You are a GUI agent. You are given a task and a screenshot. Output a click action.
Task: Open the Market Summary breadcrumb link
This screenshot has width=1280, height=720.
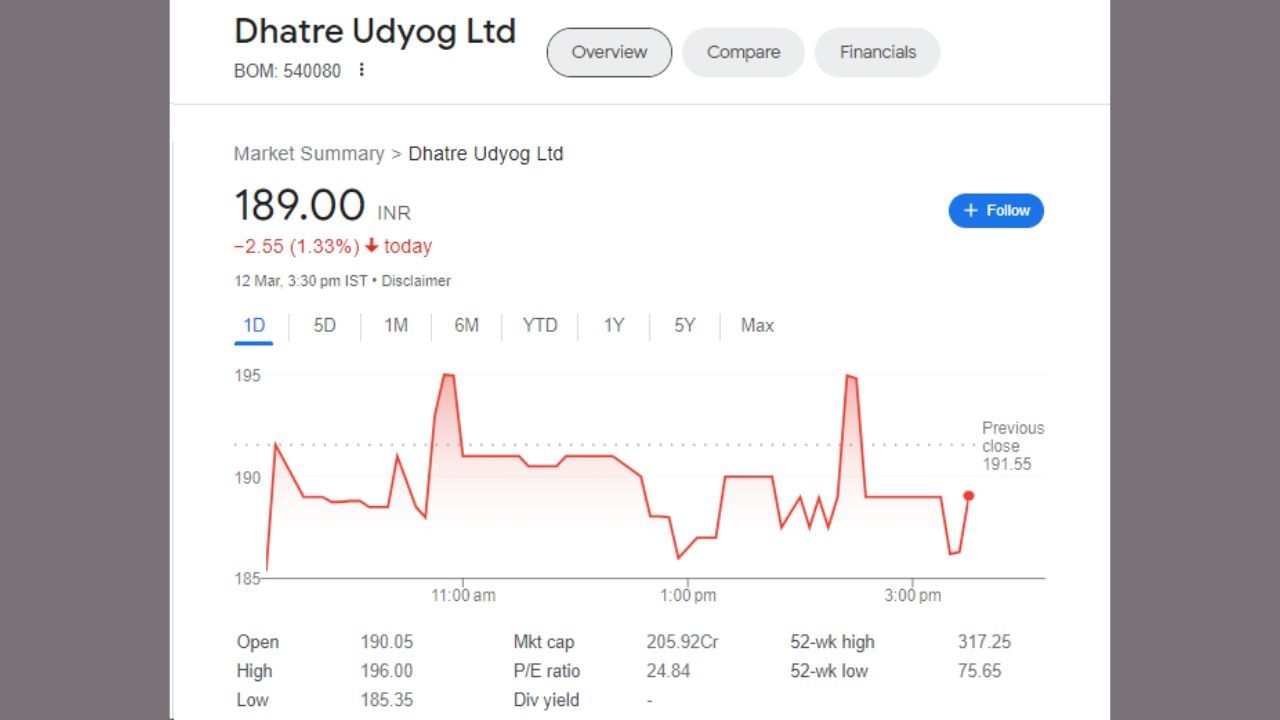click(309, 154)
